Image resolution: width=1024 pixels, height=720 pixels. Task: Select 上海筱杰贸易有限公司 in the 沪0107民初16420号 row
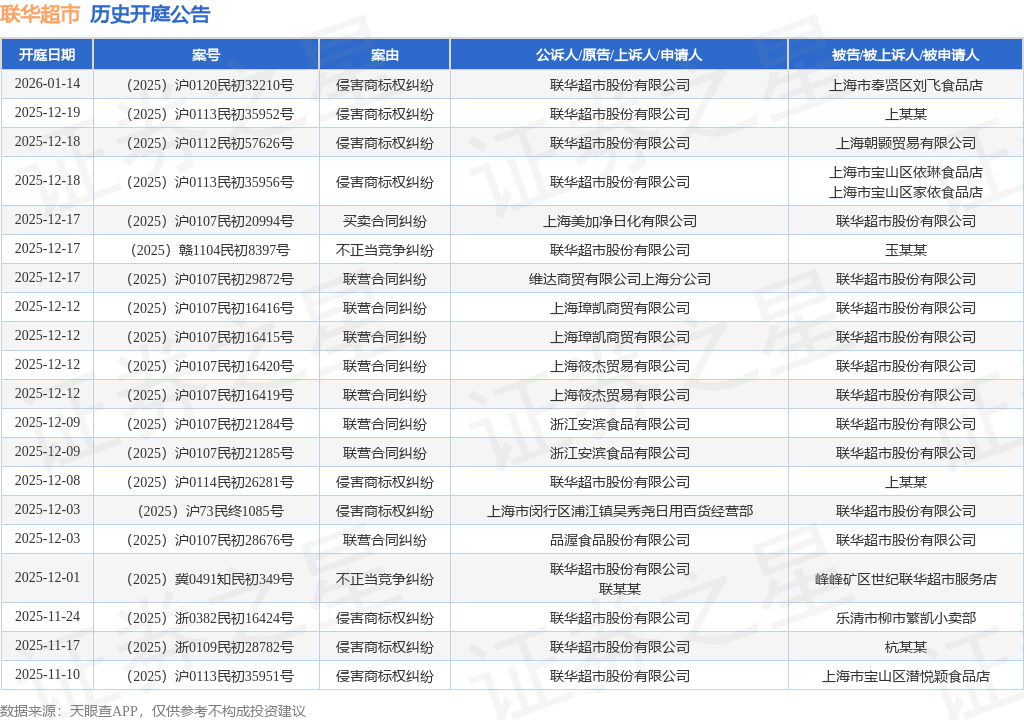(620, 367)
